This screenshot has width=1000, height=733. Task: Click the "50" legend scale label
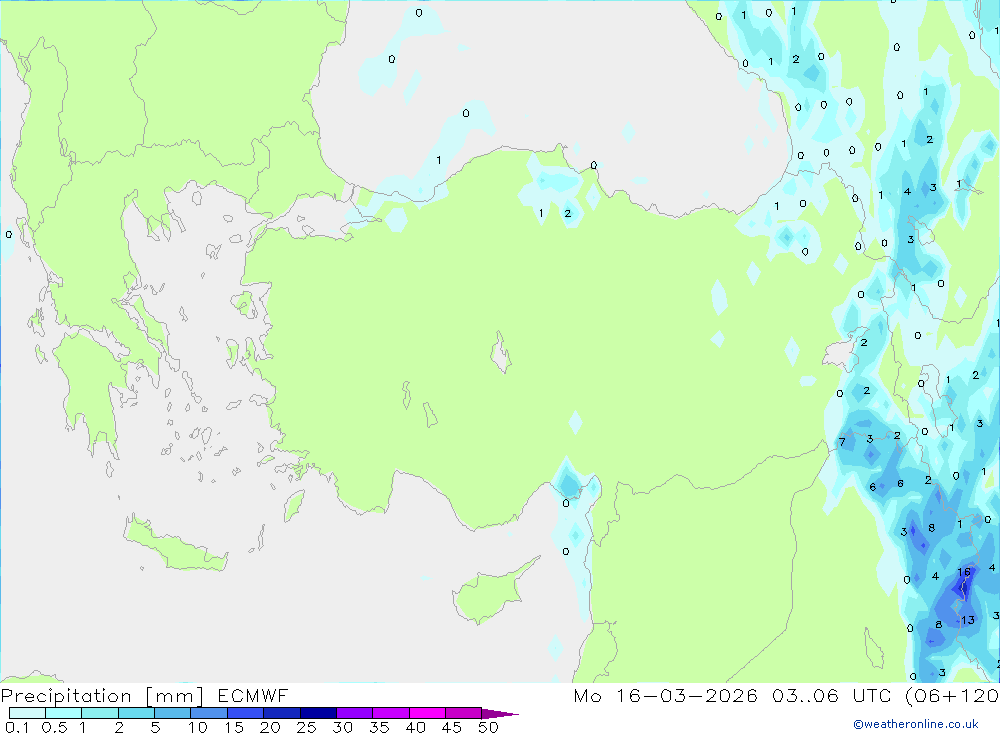tap(489, 727)
